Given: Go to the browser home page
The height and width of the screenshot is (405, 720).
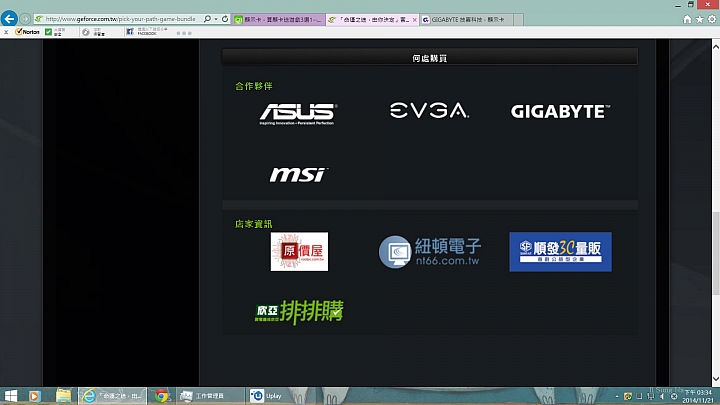Looking at the screenshot, I should pyautogui.click(x=687, y=19).
